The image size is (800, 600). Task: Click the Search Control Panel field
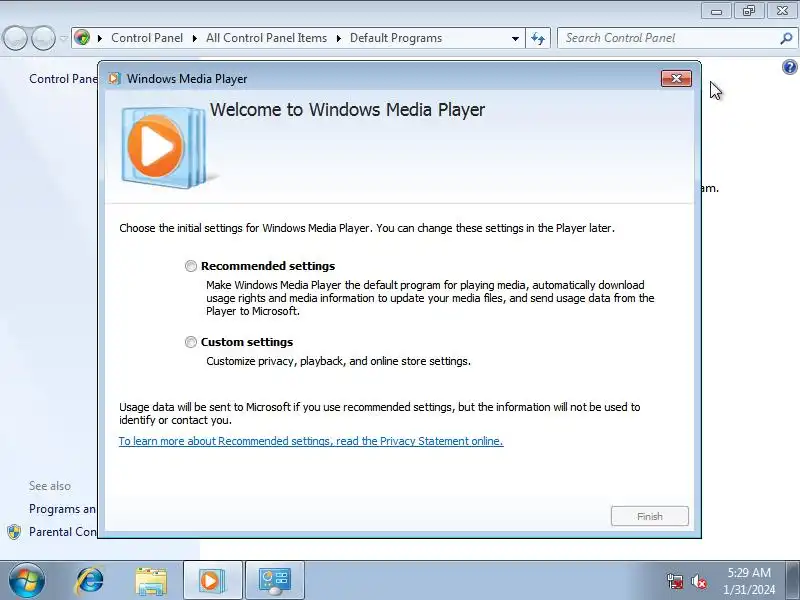pyautogui.click(x=669, y=38)
